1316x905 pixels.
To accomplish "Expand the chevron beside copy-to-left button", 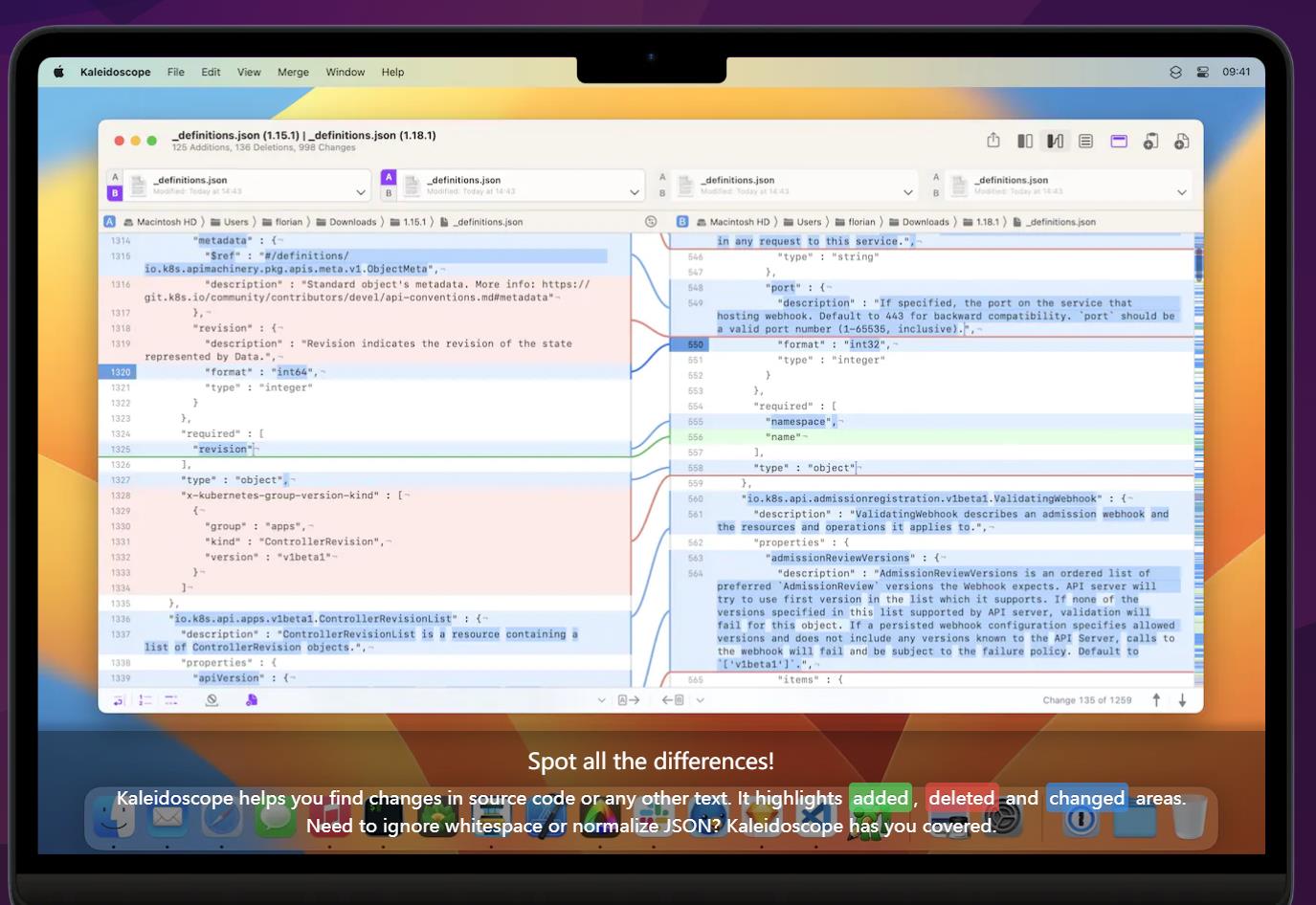I will click(x=701, y=700).
